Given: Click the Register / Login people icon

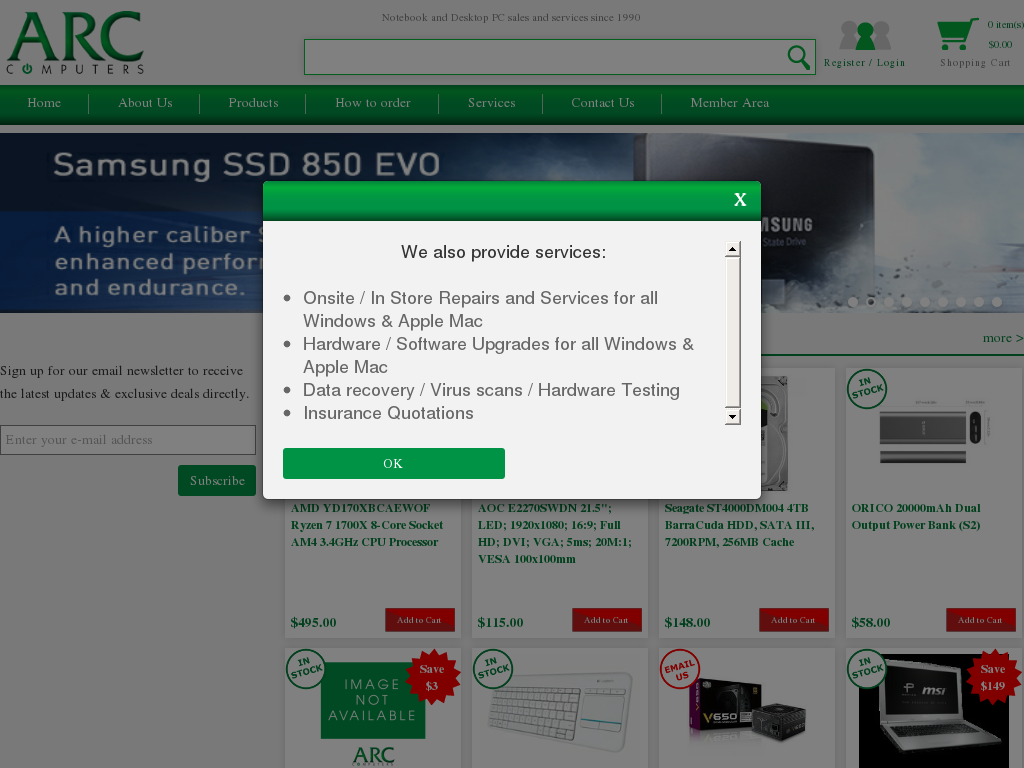Looking at the screenshot, I should [865, 35].
